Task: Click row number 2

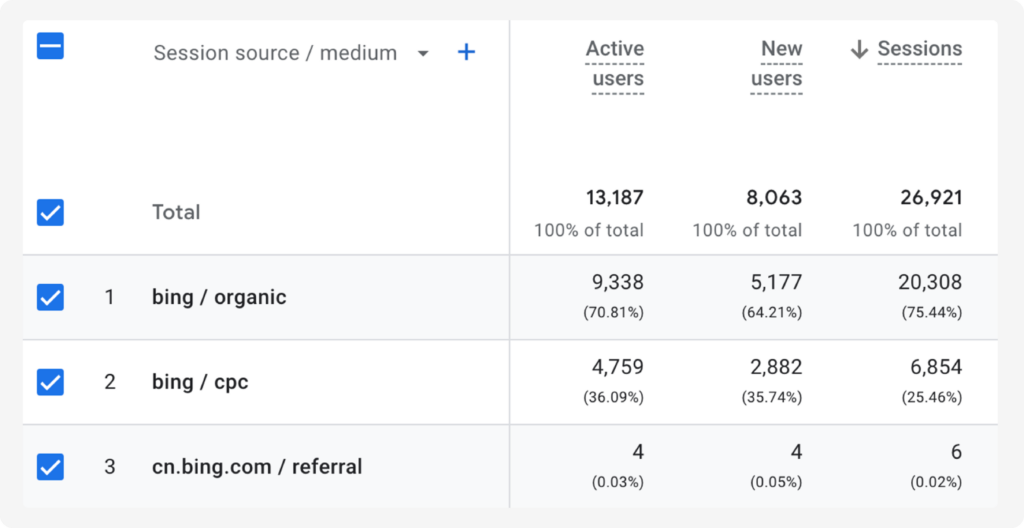Action: (x=110, y=382)
